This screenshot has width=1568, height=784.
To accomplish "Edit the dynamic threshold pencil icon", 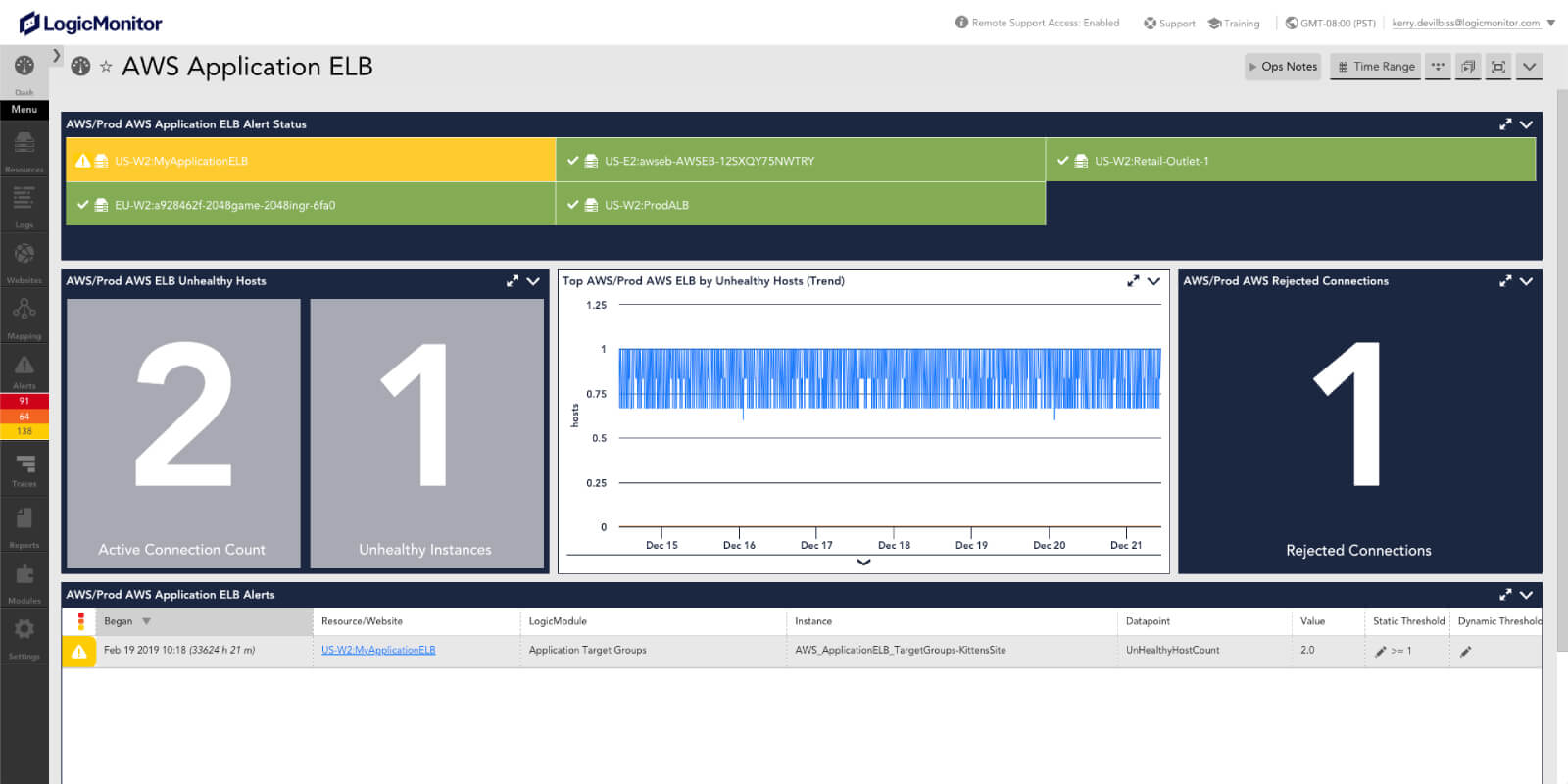I will tap(1466, 651).
